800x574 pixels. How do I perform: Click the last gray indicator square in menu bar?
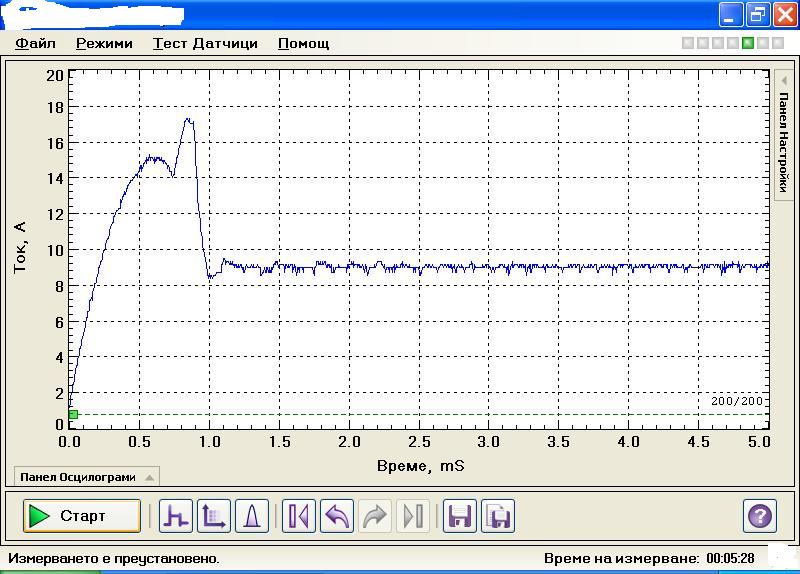[x=778, y=43]
